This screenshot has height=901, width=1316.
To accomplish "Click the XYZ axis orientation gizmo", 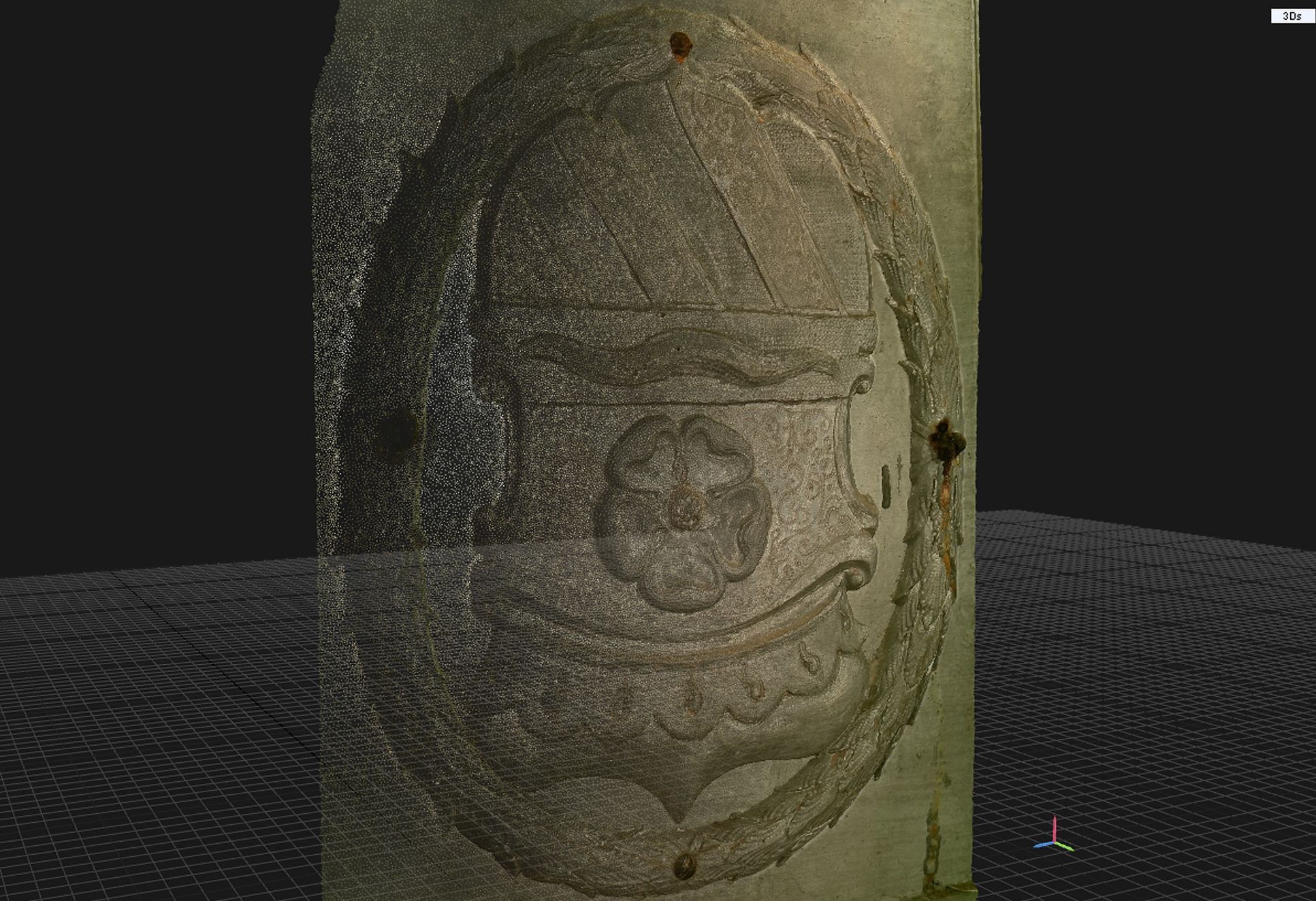I will coord(1053,834).
